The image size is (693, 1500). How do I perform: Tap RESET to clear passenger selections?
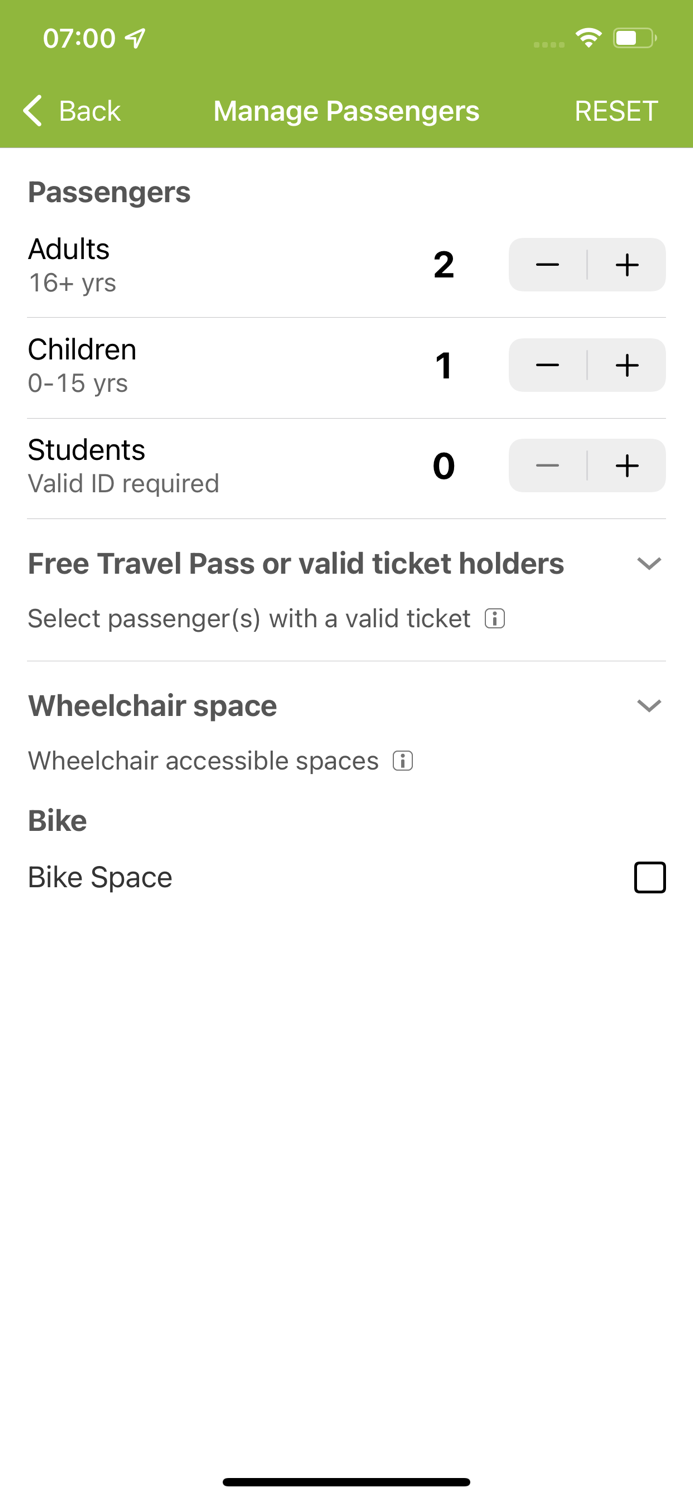[616, 111]
